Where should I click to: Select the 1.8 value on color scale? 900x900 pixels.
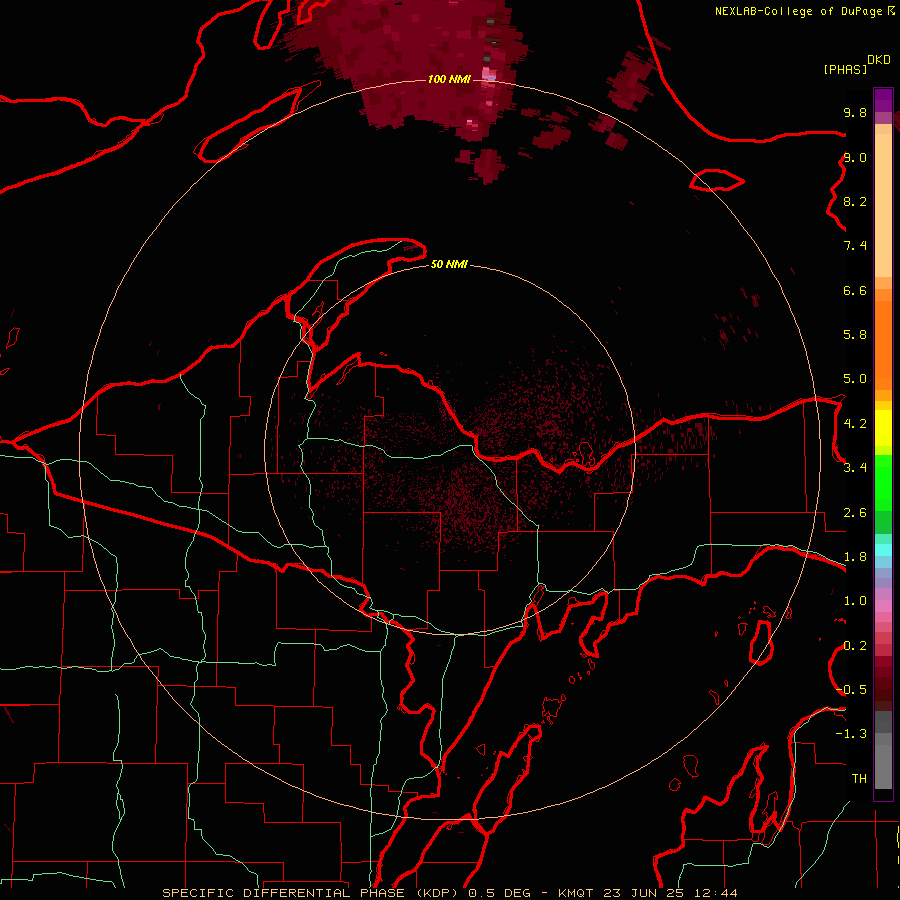pos(855,557)
